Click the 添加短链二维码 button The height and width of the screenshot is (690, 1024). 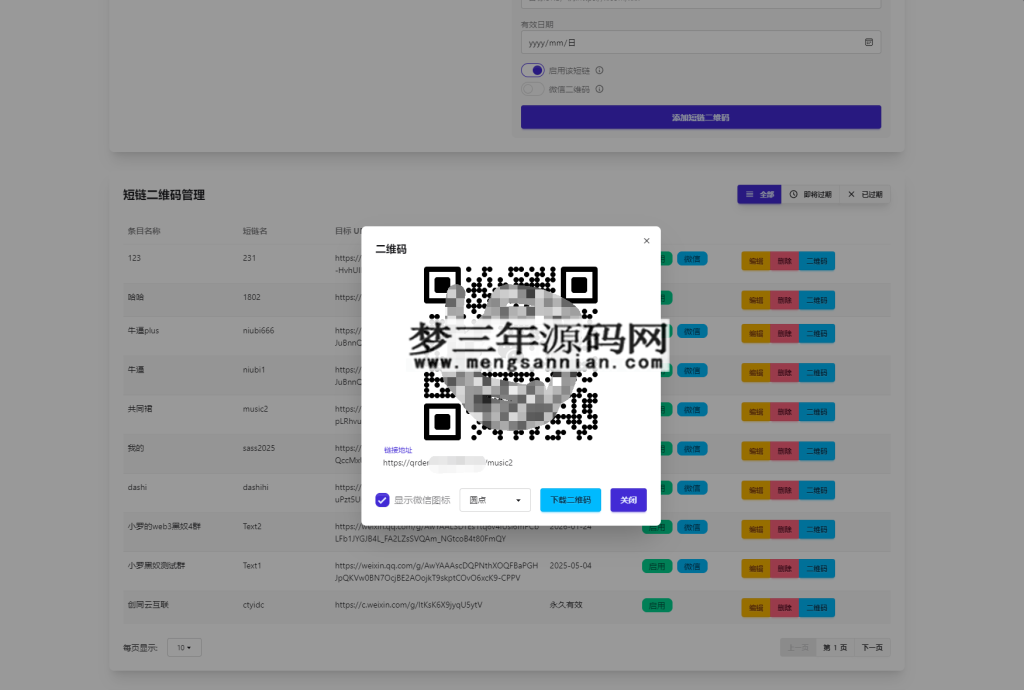pyautogui.click(x=701, y=118)
